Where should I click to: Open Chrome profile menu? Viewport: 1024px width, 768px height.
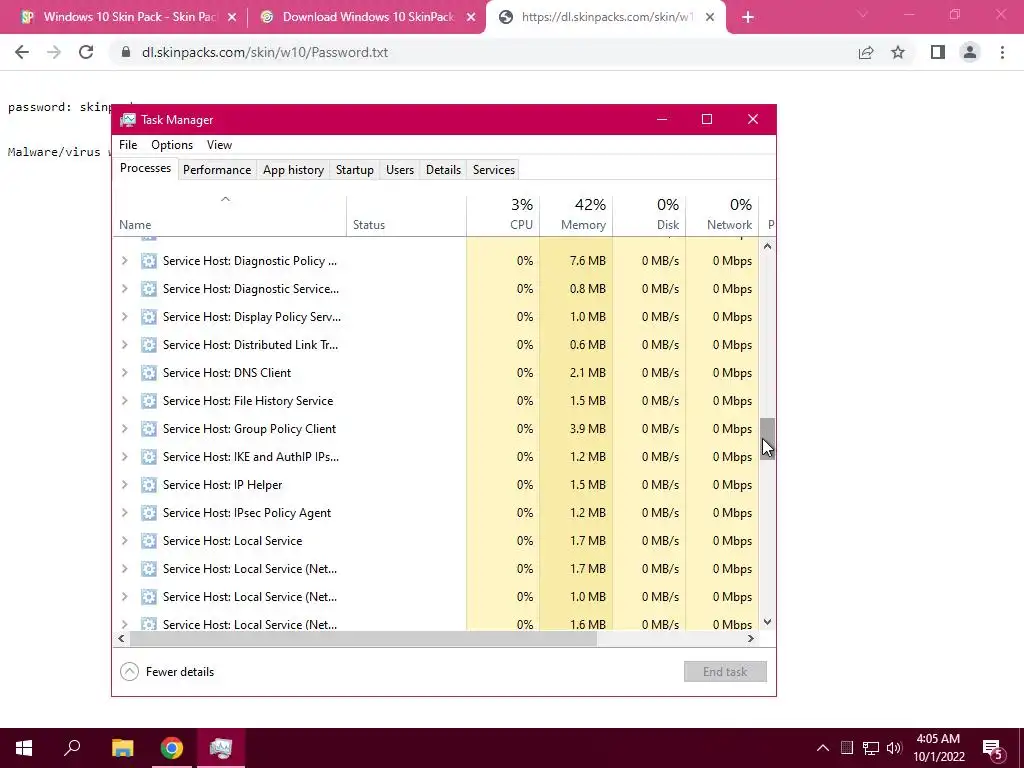(x=970, y=52)
